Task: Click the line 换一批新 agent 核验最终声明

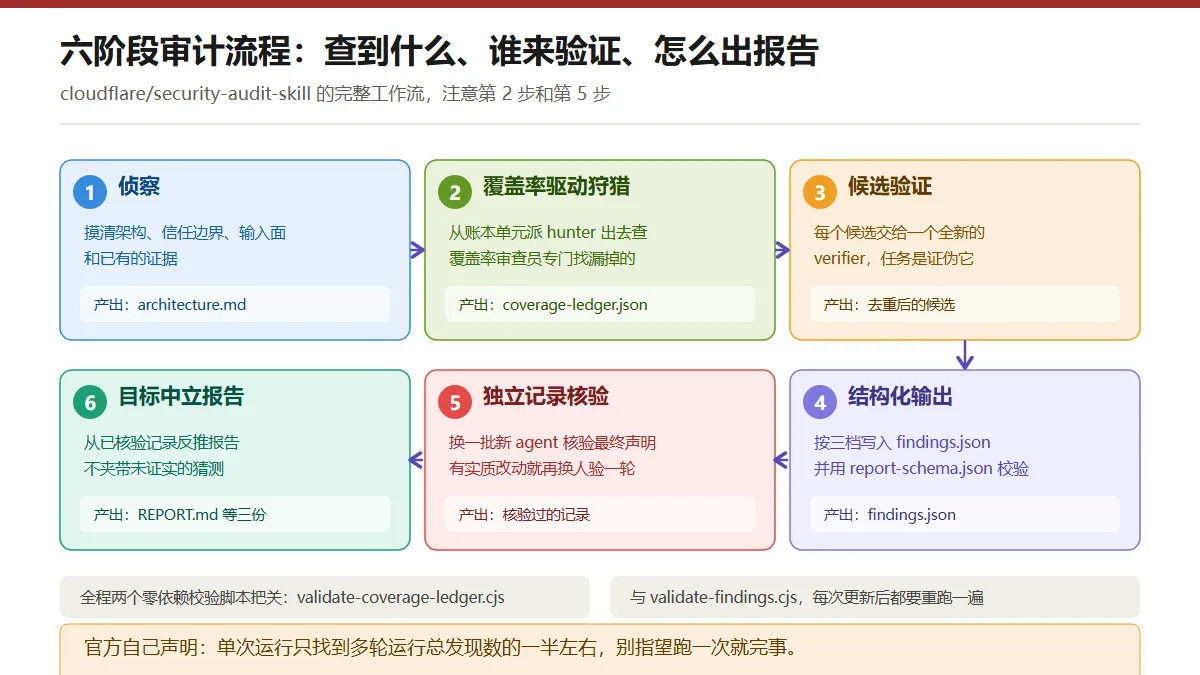Action: [x=552, y=443]
